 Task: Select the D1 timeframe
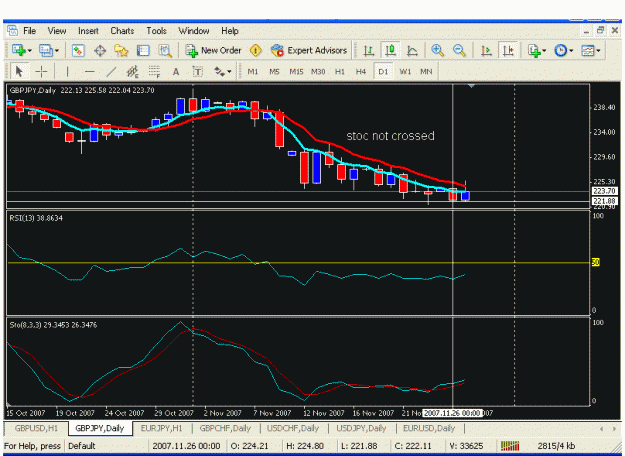pos(383,72)
